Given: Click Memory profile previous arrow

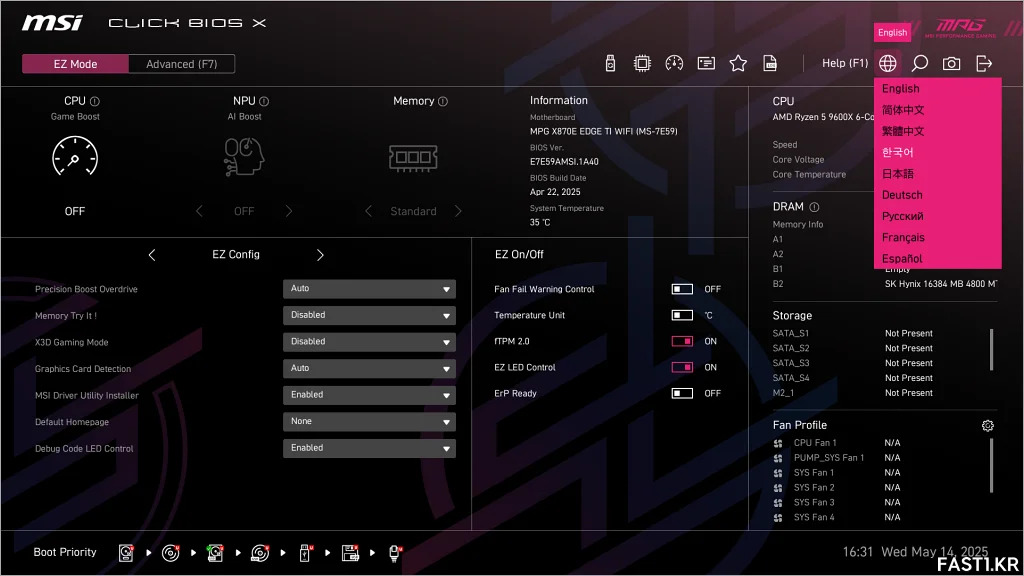Looking at the screenshot, I should coord(368,211).
